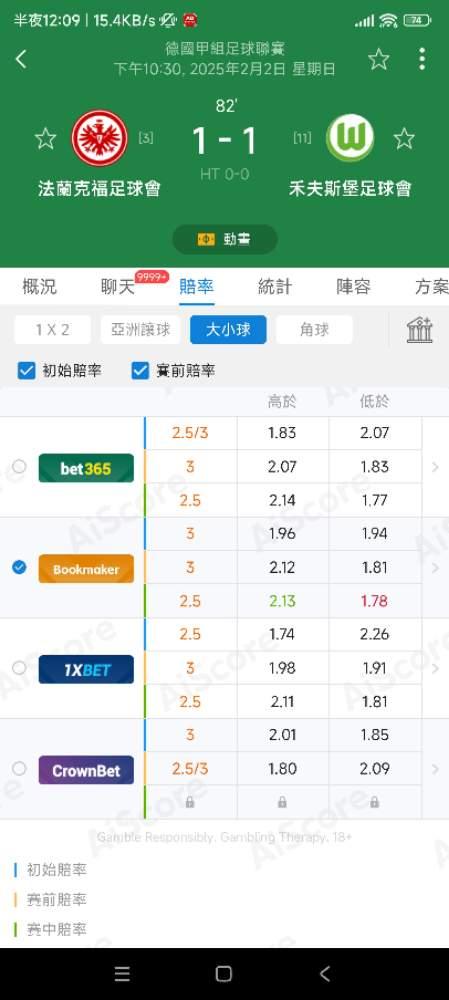Tap the 9999+ chat badge

click(152, 277)
